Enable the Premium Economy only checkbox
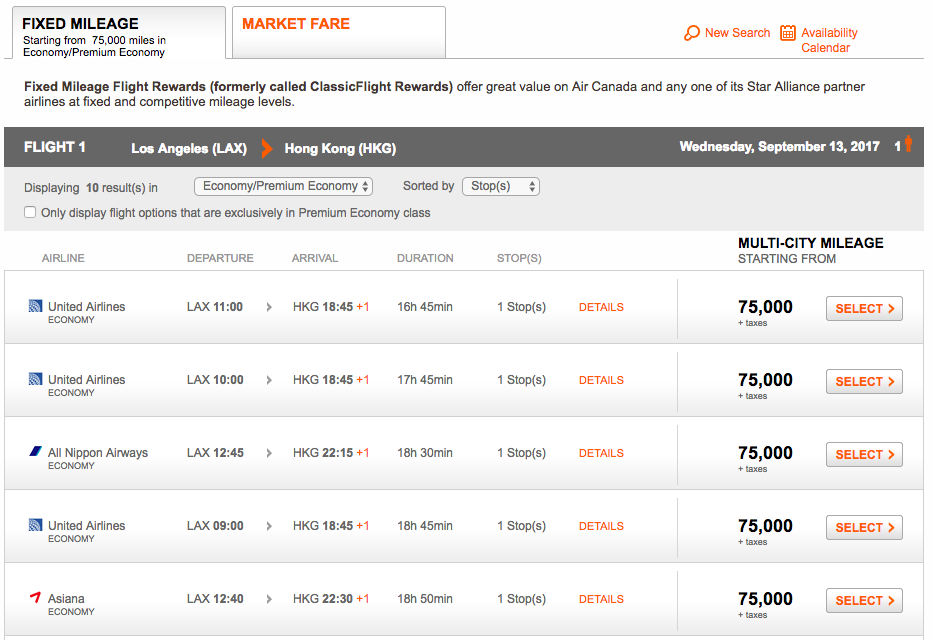The height and width of the screenshot is (640, 933). pyautogui.click(x=30, y=212)
